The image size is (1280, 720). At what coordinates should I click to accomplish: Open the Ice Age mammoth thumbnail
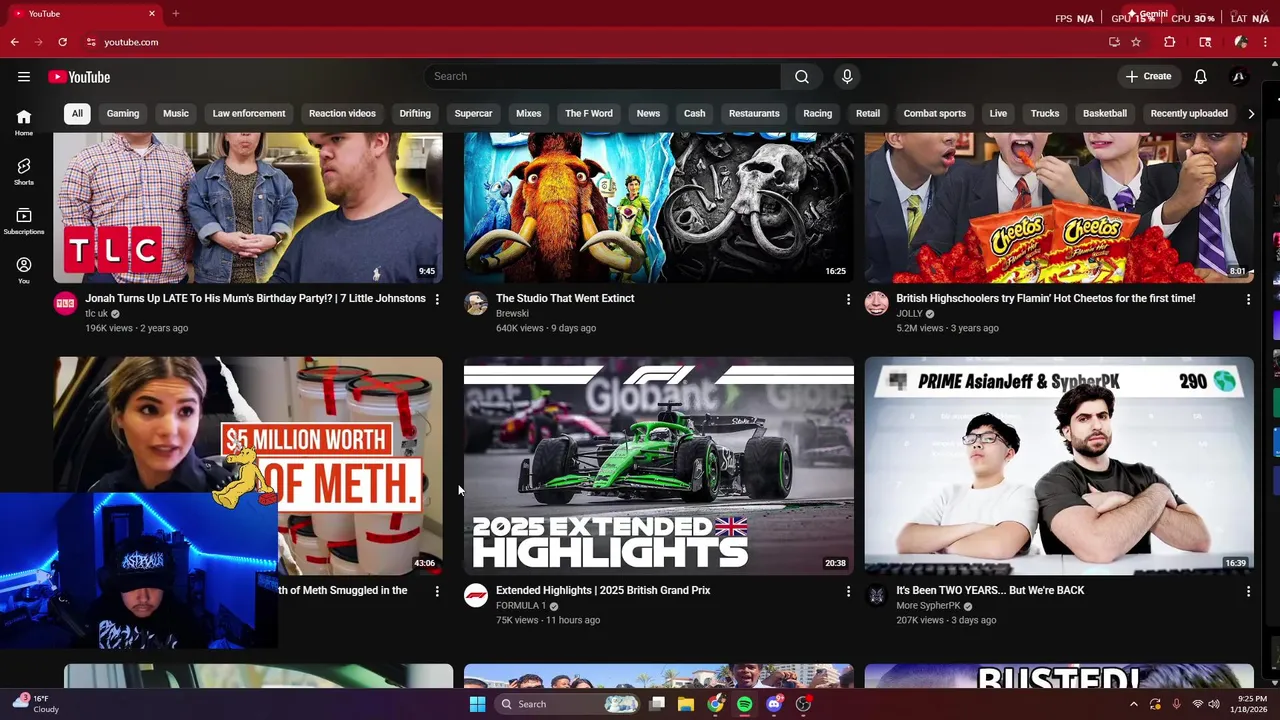click(659, 208)
